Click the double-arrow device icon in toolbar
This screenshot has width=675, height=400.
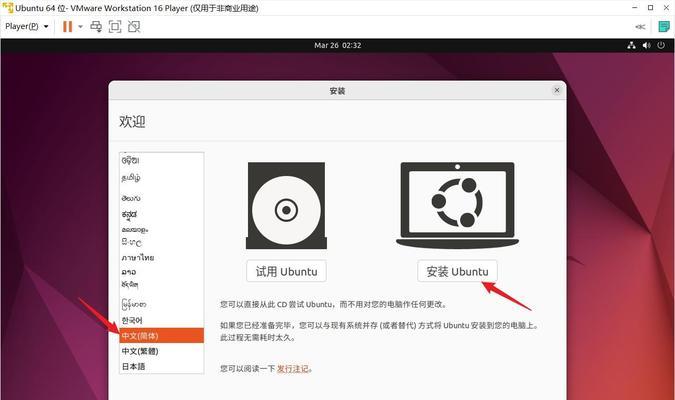click(x=640, y=27)
